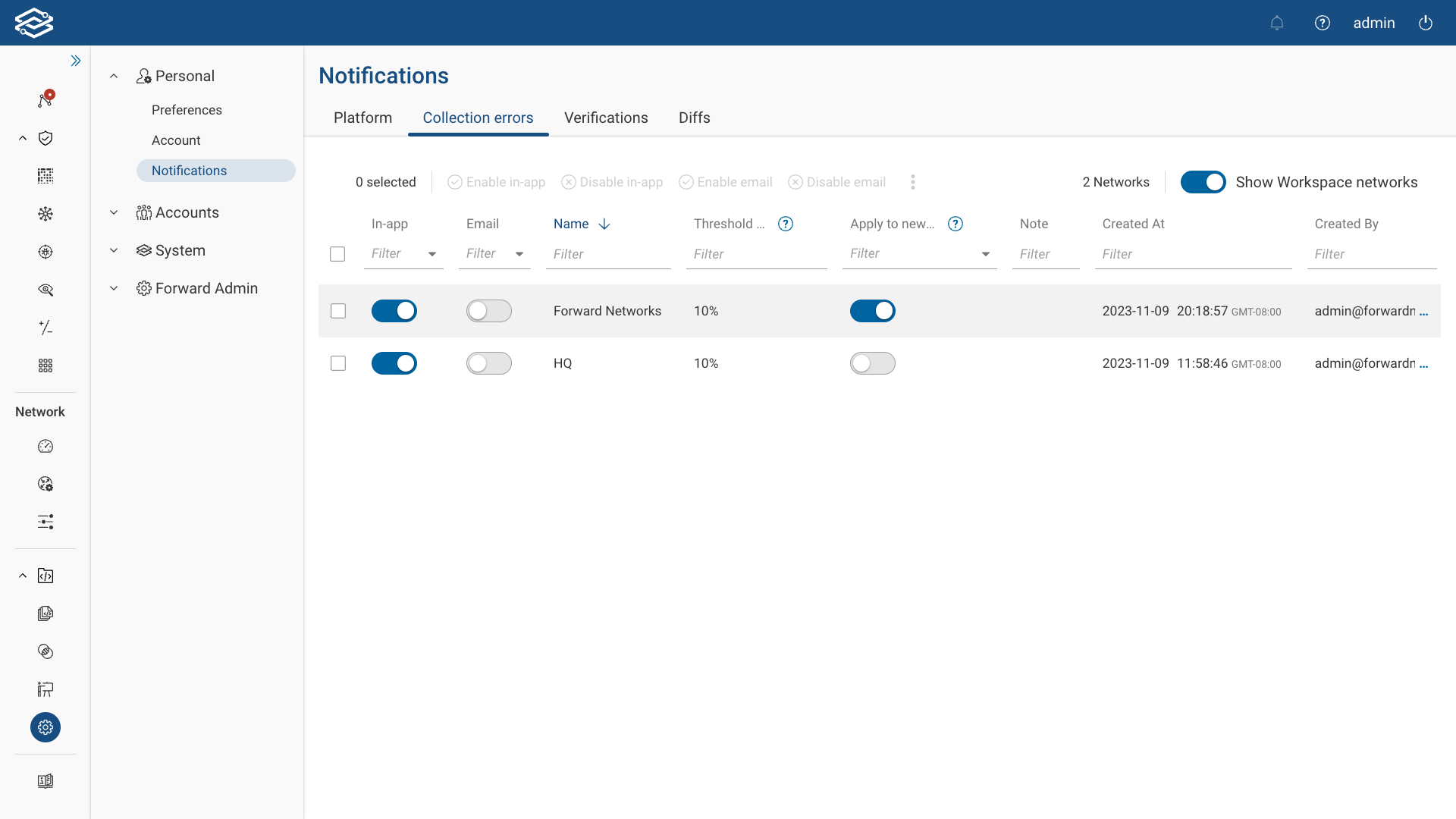This screenshot has width=1456, height=819.
Task: Click the Name filter input field
Action: pyautogui.click(x=608, y=254)
